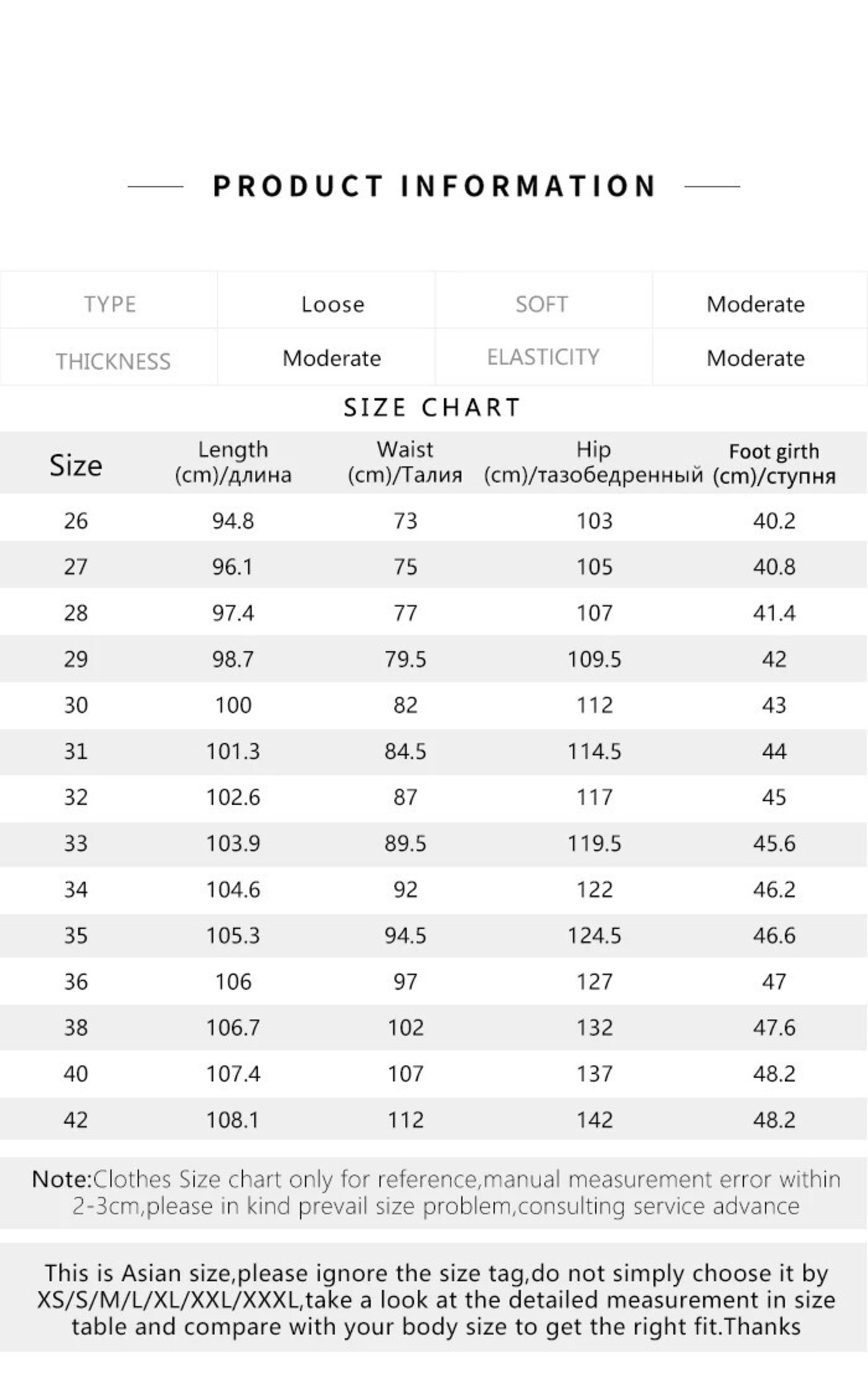This screenshot has height=1373, width=868.
Task: Select size 26 row label
Action: (x=76, y=521)
